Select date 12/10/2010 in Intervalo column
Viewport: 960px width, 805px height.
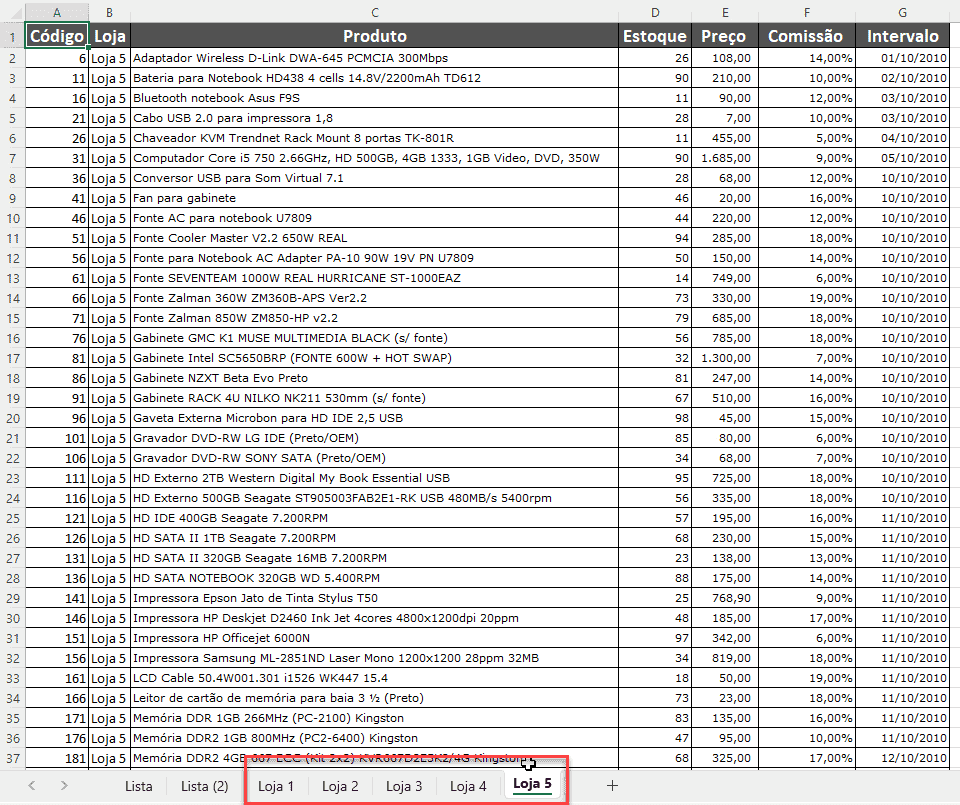tap(902, 758)
